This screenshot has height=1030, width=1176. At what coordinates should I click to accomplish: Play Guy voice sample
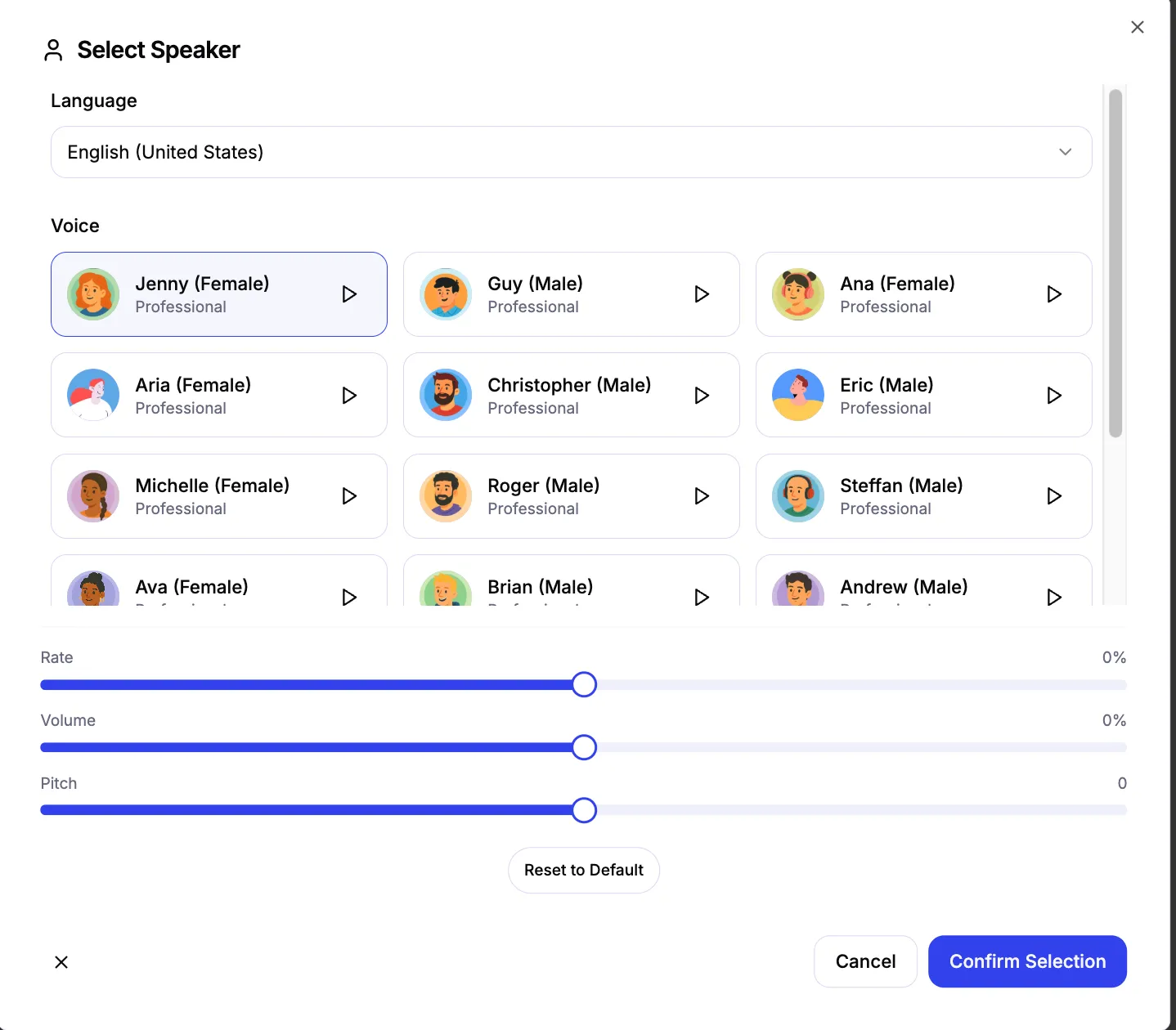pos(702,294)
